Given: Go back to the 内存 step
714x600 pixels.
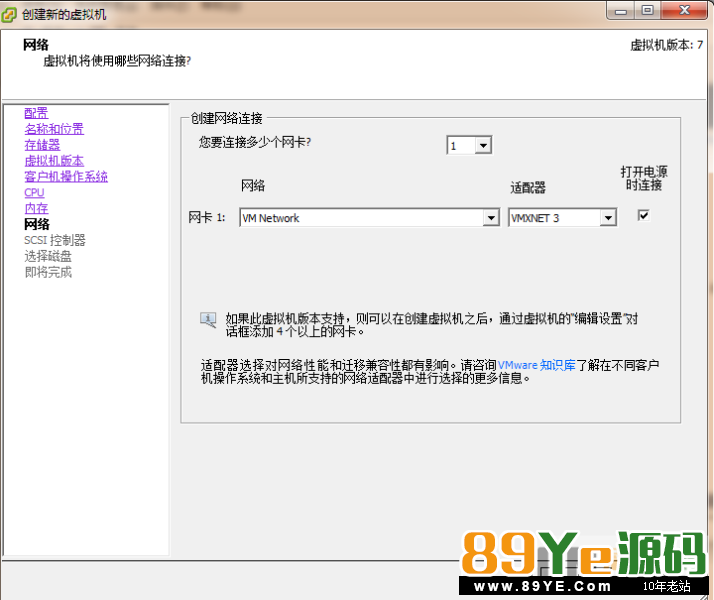Looking at the screenshot, I should pos(36,208).
